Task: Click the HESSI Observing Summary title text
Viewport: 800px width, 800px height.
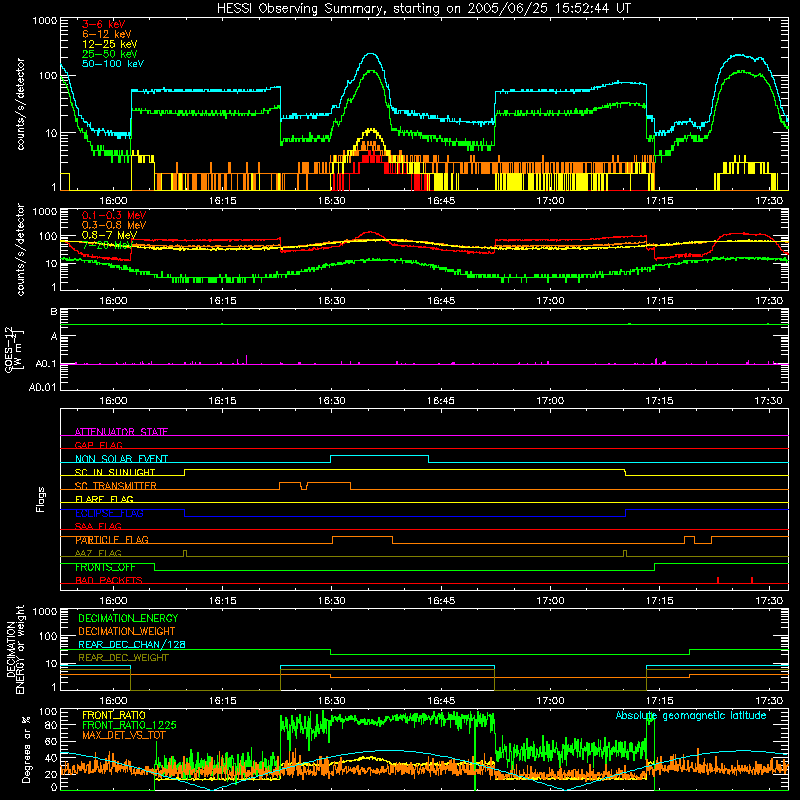Action: tap(424, 8)
